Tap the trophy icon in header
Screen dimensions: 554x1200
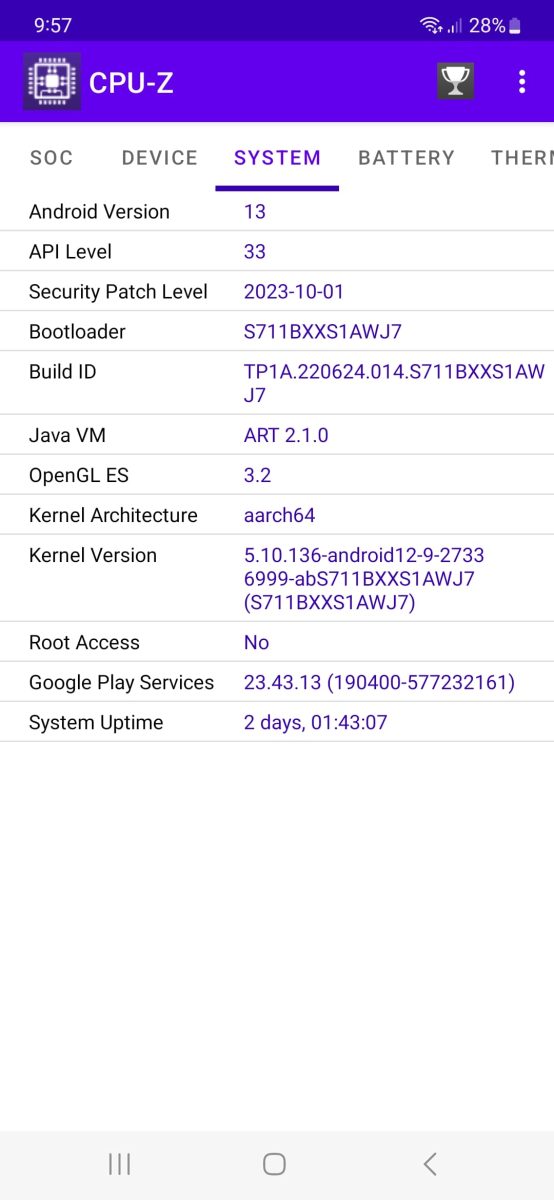tap(455, 82)
